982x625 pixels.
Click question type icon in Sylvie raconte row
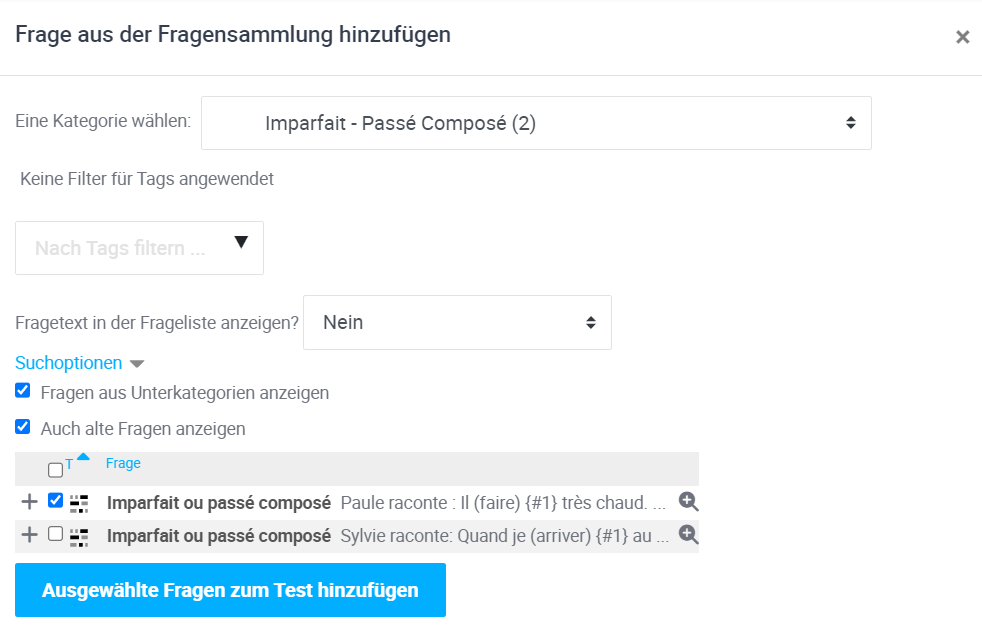pos(79,537)
